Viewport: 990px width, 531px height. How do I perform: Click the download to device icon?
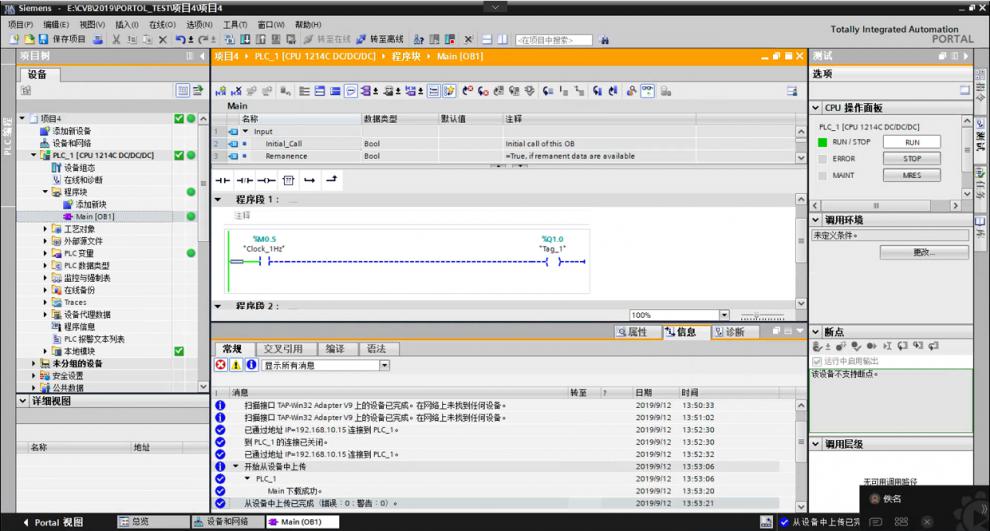(x=245, y=39)
